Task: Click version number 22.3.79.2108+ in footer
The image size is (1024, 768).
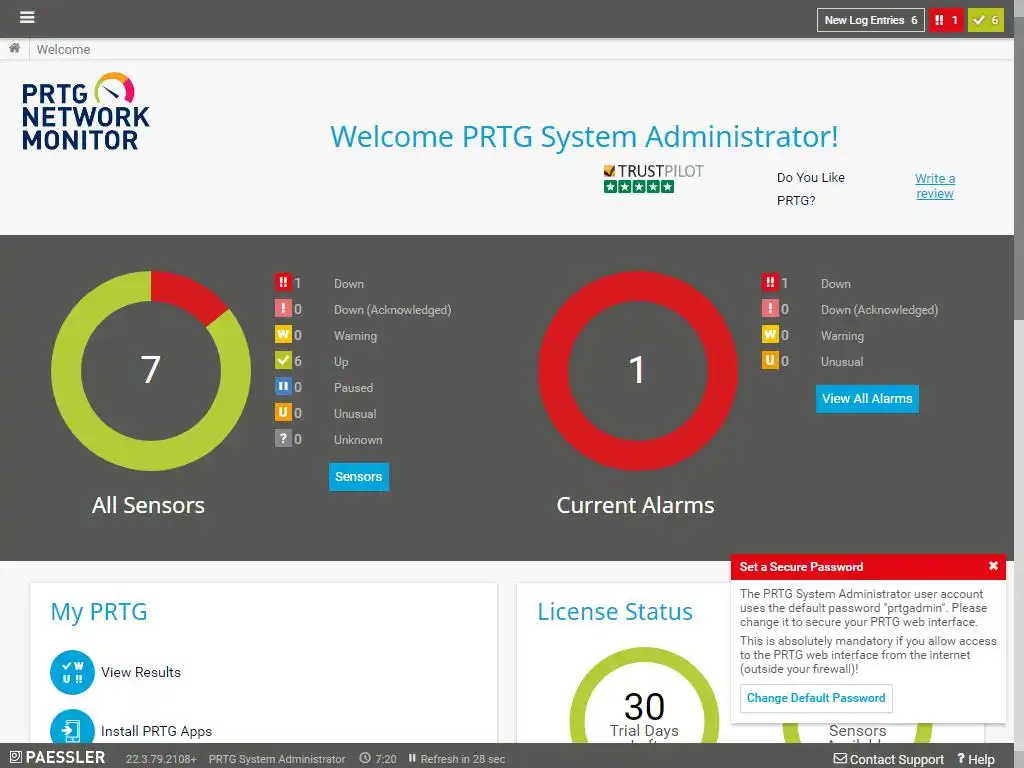Action: pos(161,759)
